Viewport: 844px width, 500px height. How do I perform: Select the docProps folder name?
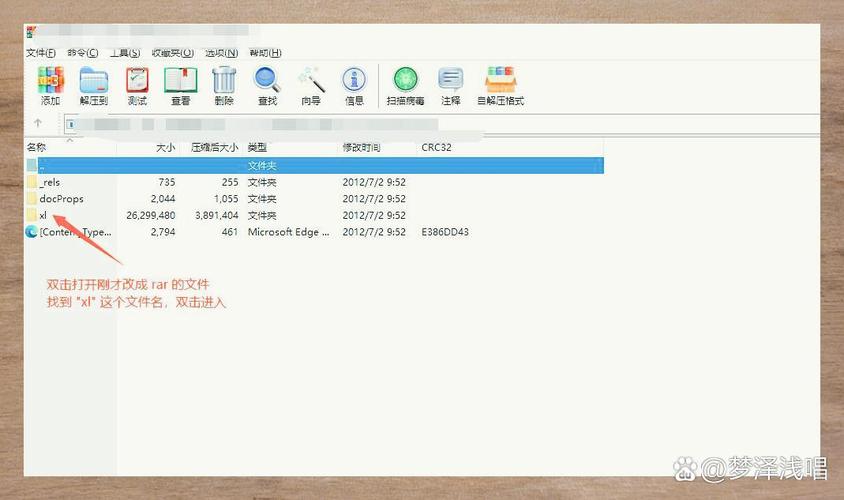tap(61, 199)
